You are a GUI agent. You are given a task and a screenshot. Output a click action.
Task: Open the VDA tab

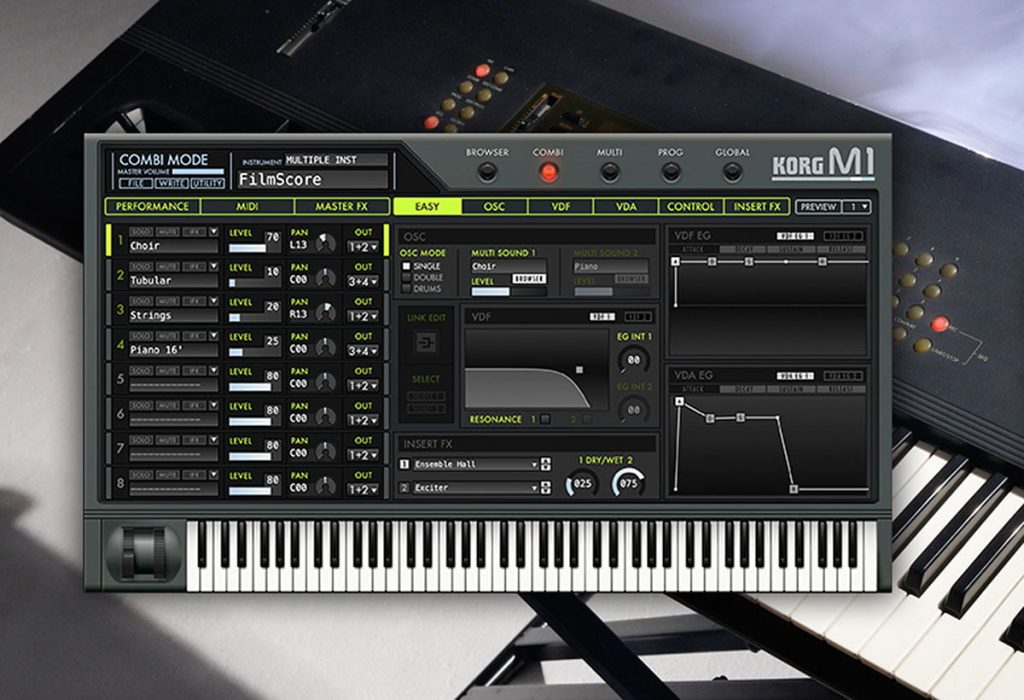[626, 206]
